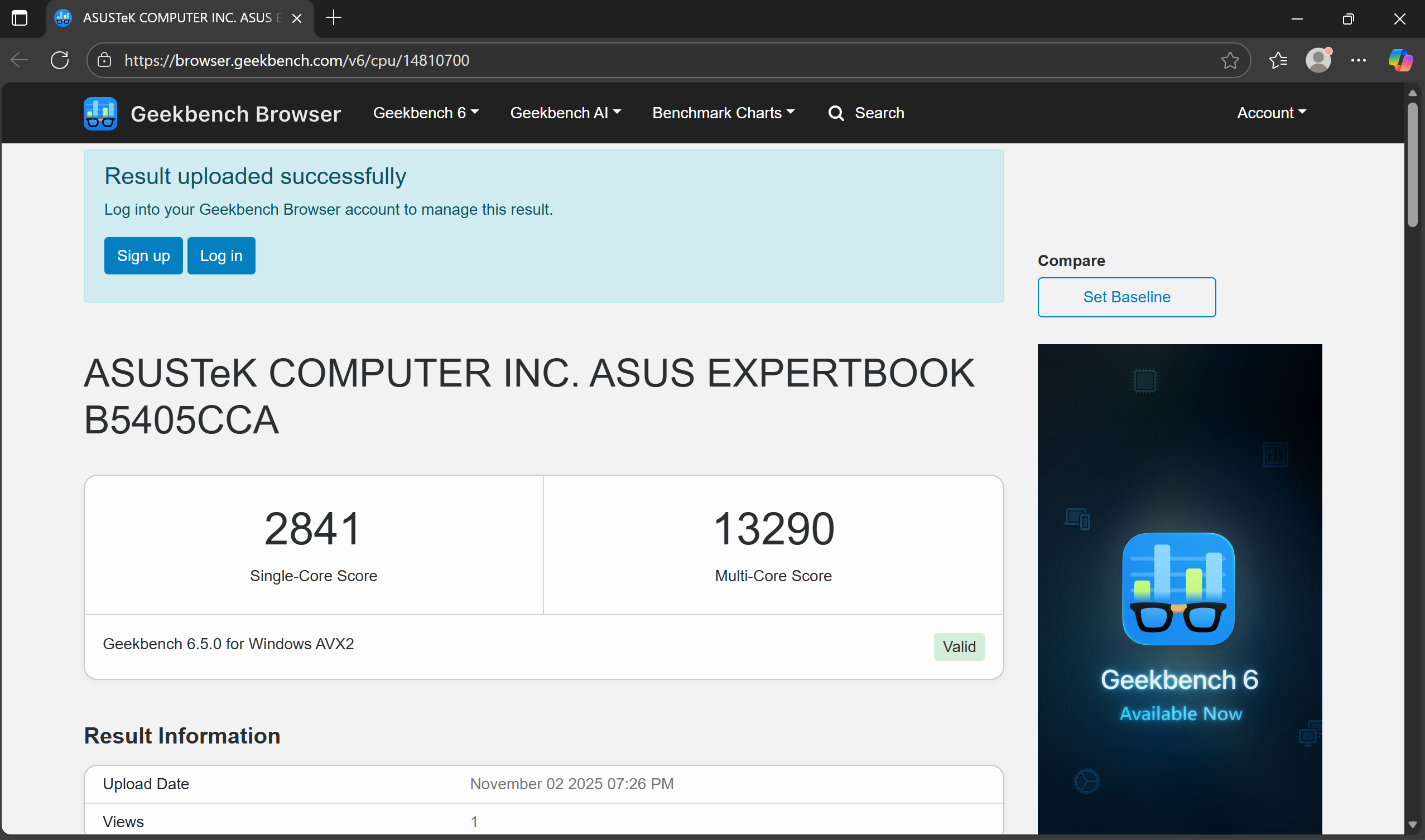Image resolution: width=1425 pixels, height=840 pixels.
Task: Open the favorites list icon
Action: coord(1278,60)
